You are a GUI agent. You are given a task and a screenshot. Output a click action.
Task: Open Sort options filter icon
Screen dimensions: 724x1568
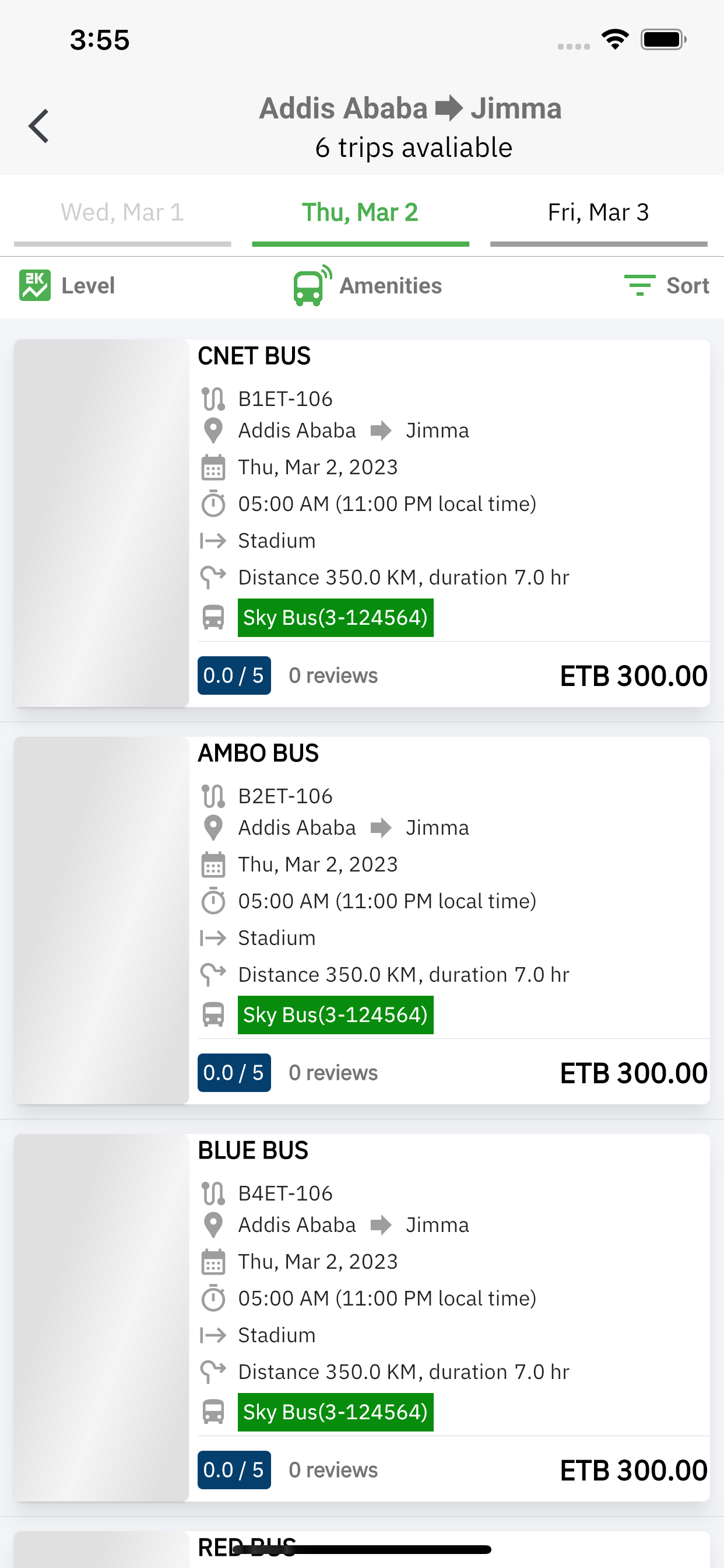[639, 285]
